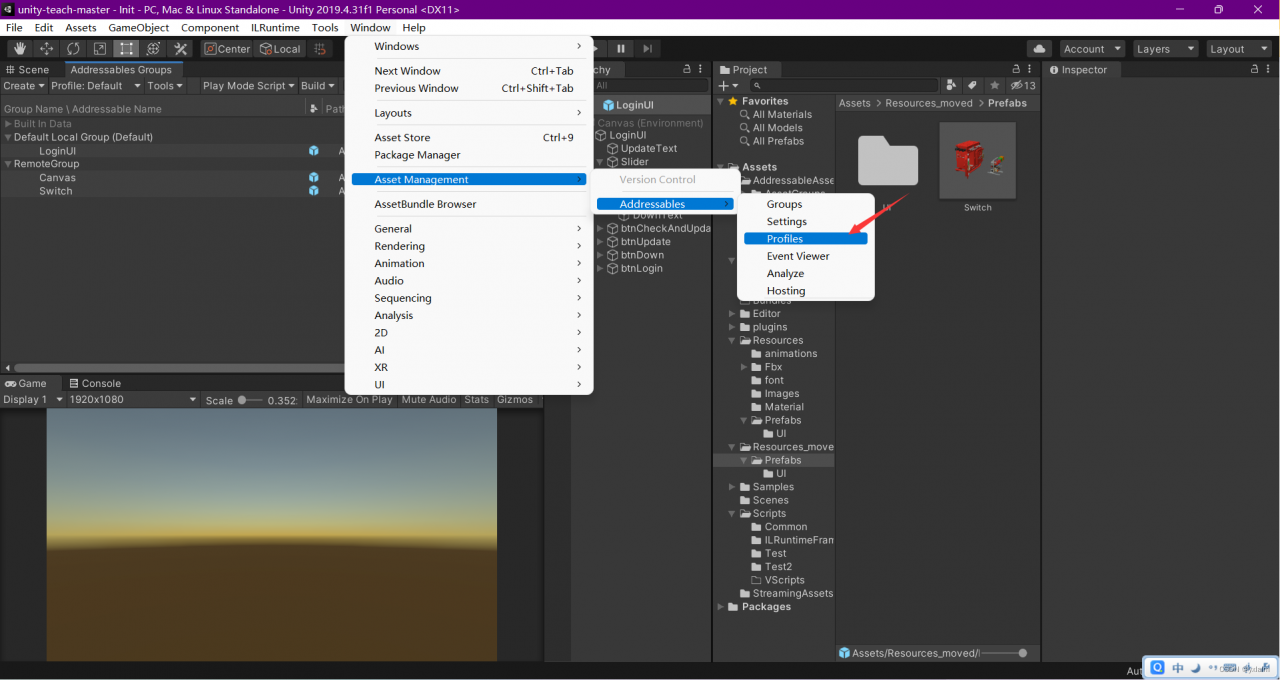Expand the Built In Data group
Image resolution: width=1280 pixels, height=680 pixels.
point(8,124)
